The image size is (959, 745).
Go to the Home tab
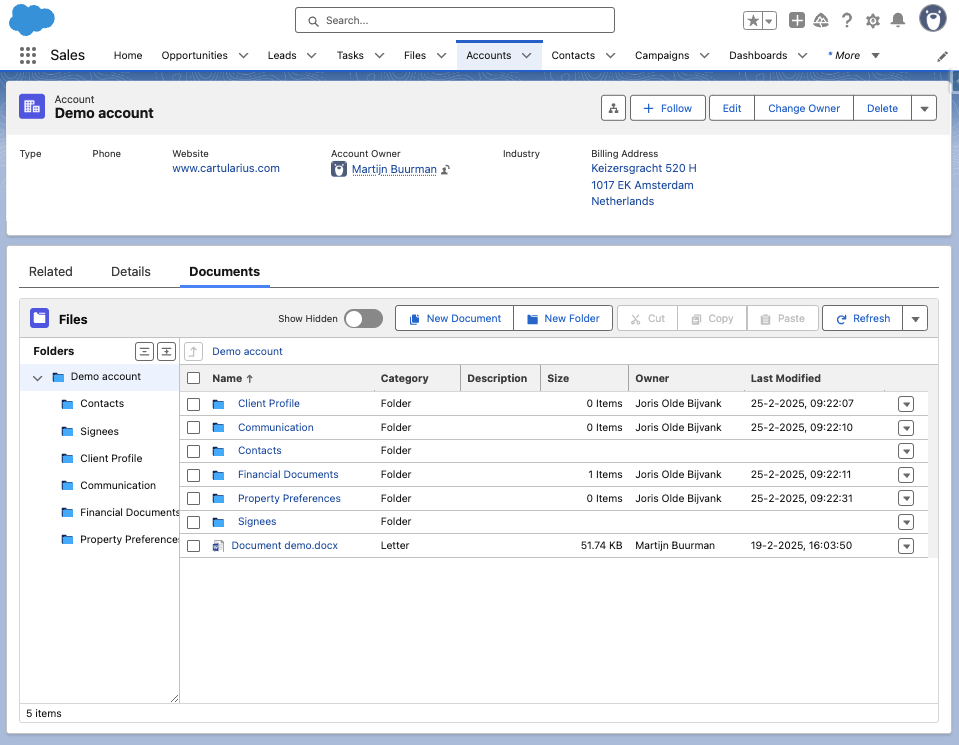(128, 56)
